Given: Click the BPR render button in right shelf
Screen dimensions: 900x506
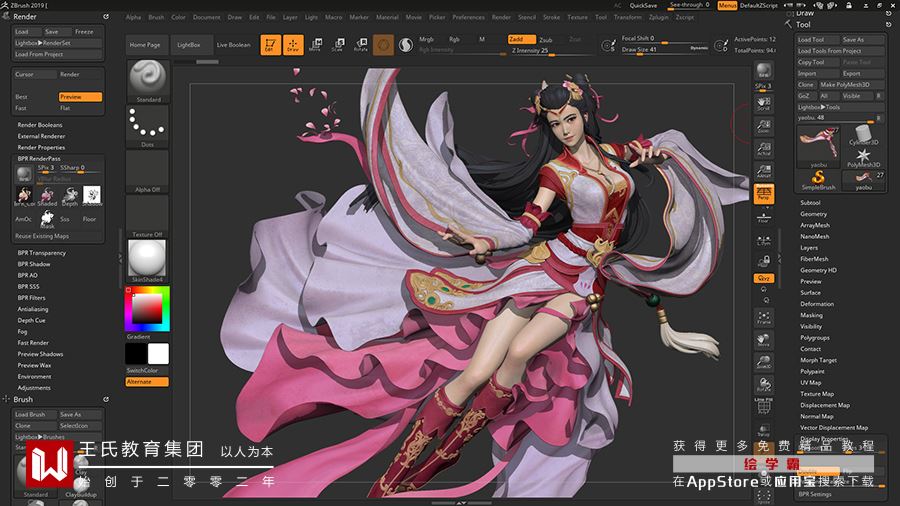Looking at the screenshot, I should click(763, 72).
